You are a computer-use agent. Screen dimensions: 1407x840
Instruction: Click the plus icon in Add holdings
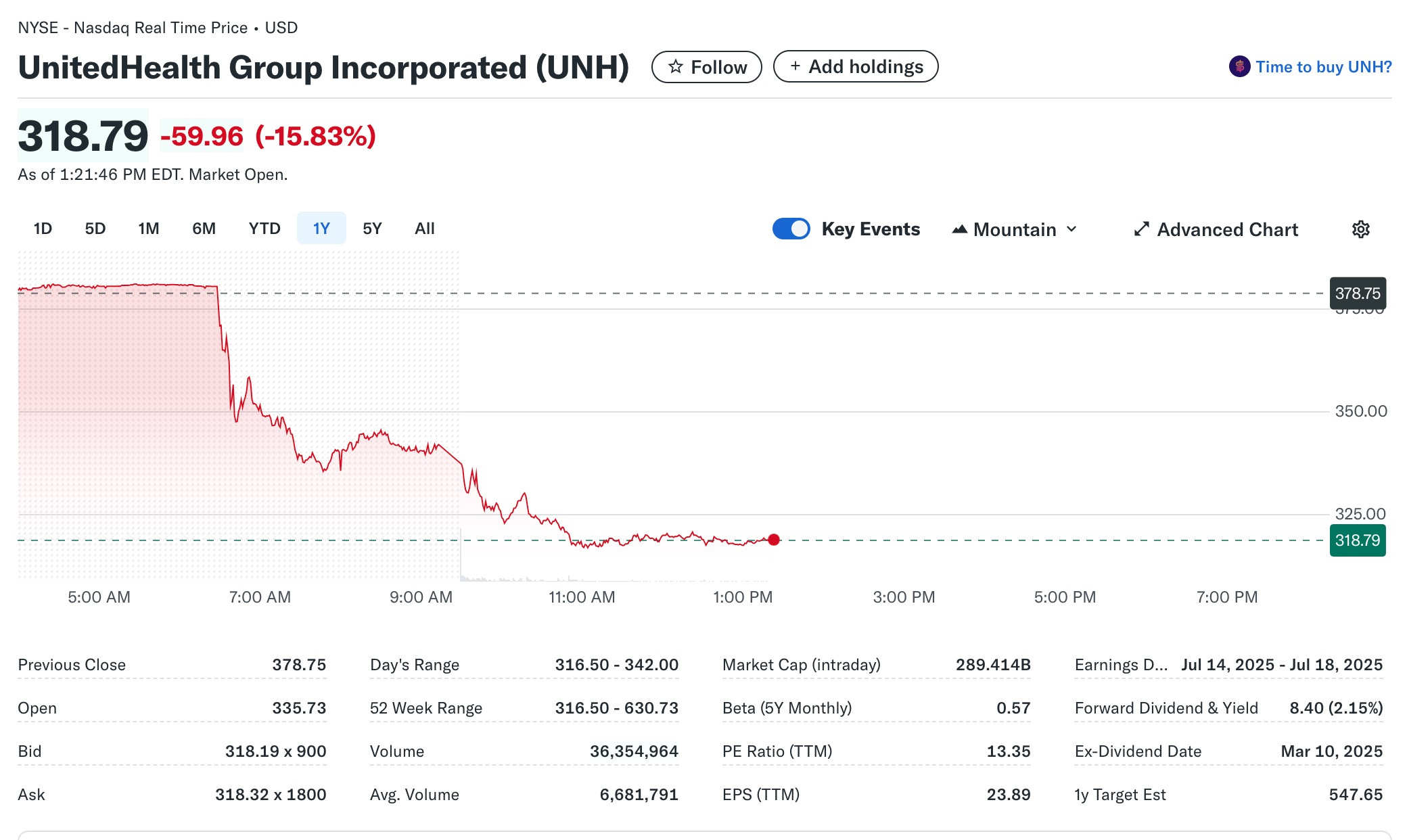(x=795, y=66)
